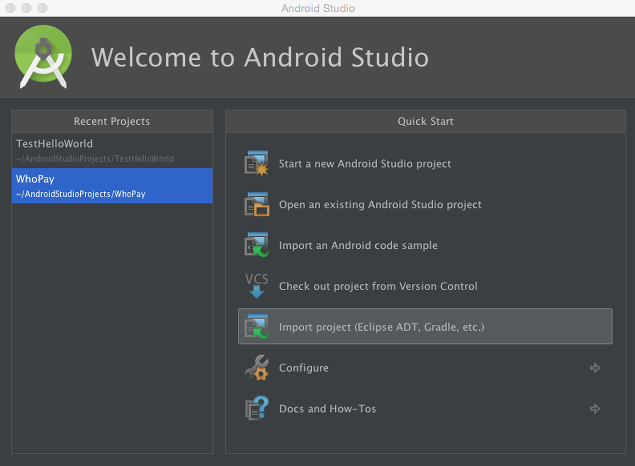Screen dimensions: 635x466
Task: Click the ~/AndroidStudioProjects/WhoPay path text
Action: 81,194
